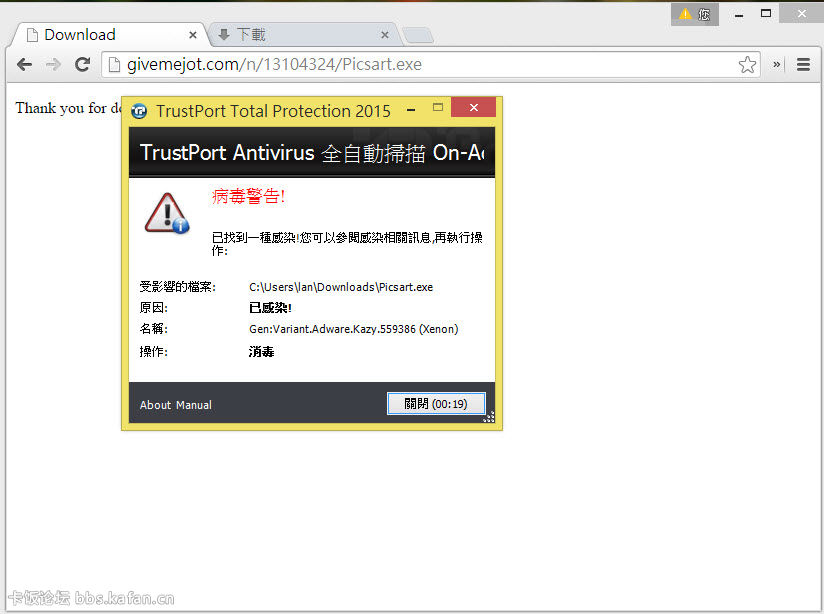Open a new tab with the new tab button
The width and height of the screenshot is (824, 614).
pyautogui.click(x=417, y=36)
